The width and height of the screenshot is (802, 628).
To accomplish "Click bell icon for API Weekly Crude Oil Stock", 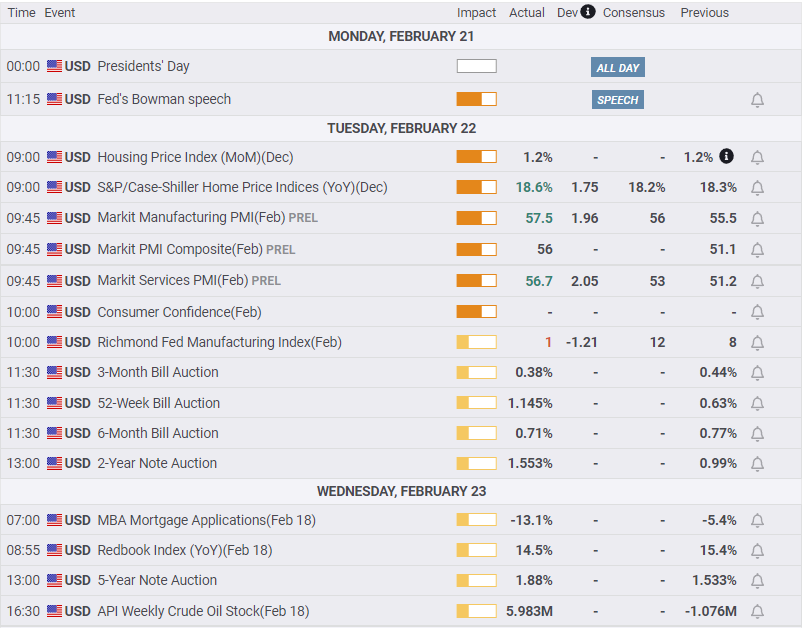I will pos(757,611).
